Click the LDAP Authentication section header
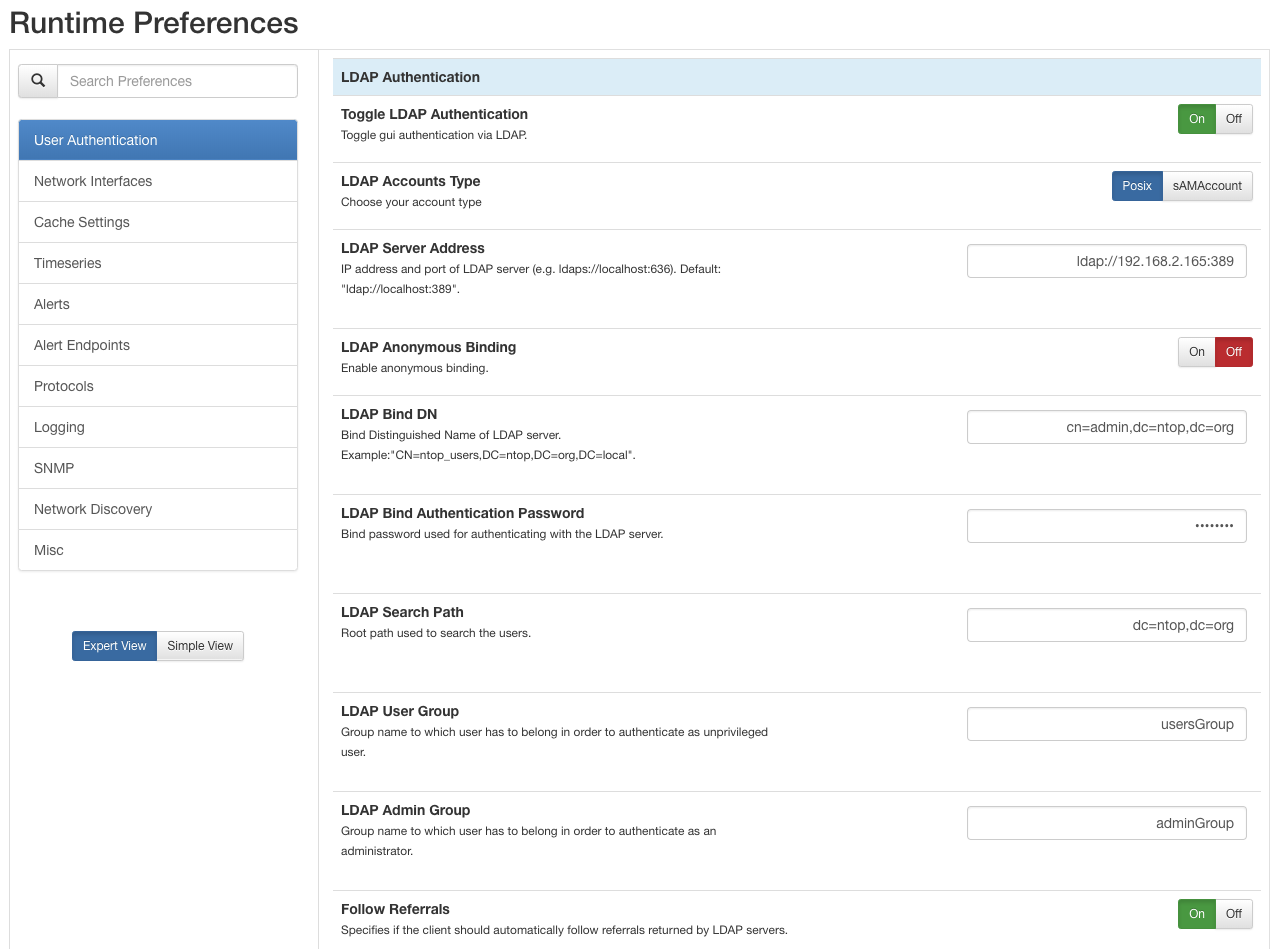1278x949 pixels. click(x=797, y=77)
